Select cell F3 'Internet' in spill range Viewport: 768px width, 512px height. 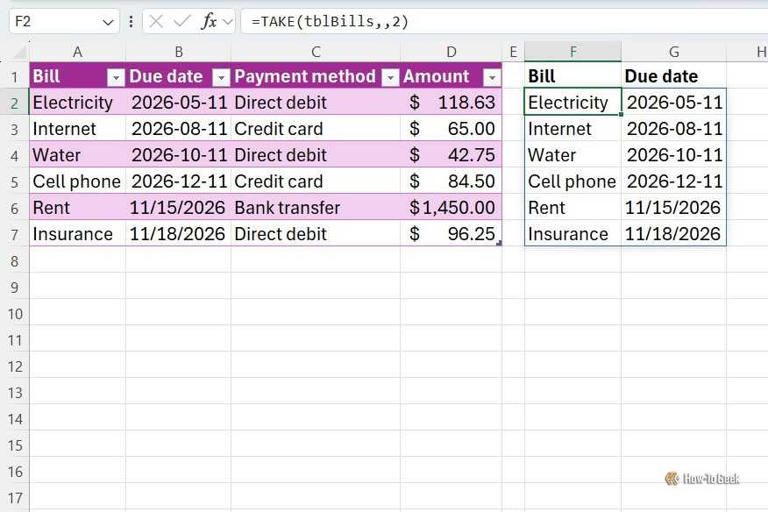(573, 129)
